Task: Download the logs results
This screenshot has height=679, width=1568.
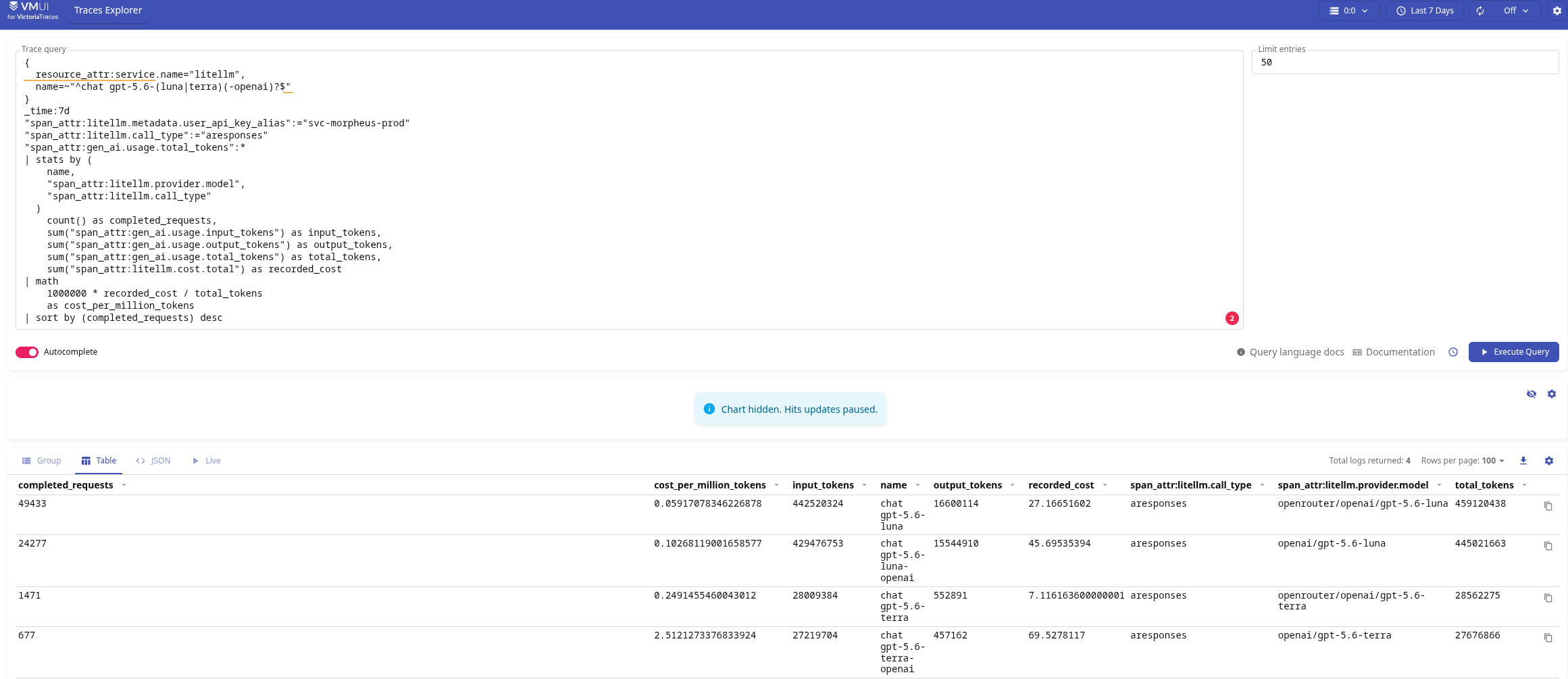Action: (1523, 461)
